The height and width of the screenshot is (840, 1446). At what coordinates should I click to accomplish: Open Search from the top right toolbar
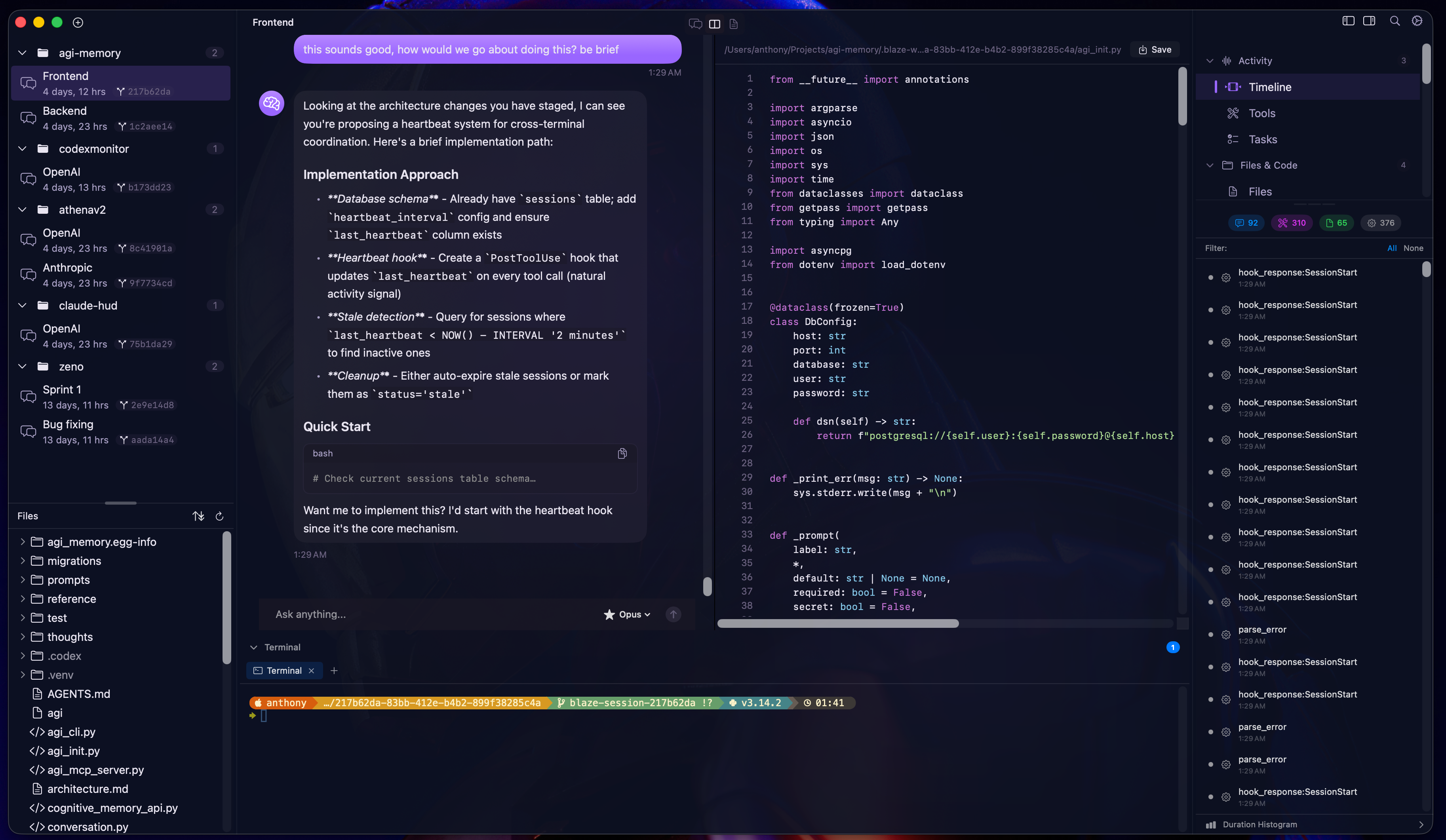(x=1395, y=21)
